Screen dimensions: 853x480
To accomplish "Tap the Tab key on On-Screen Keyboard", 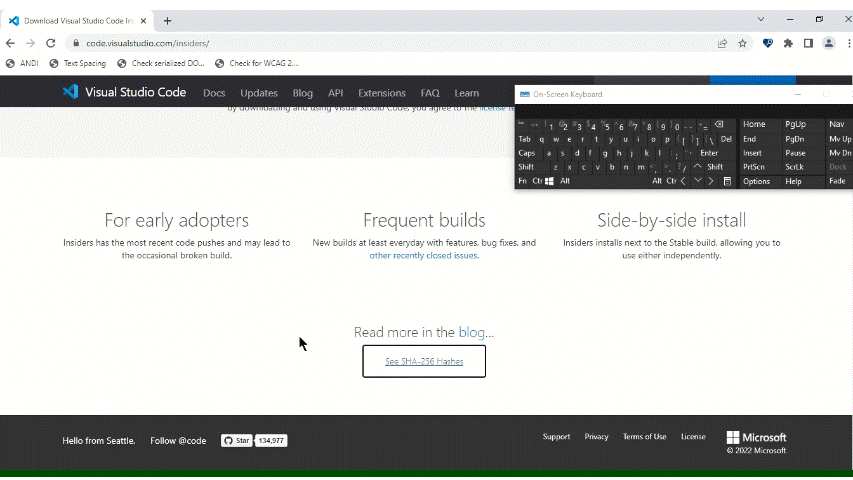I will click(x=524, y=139).
